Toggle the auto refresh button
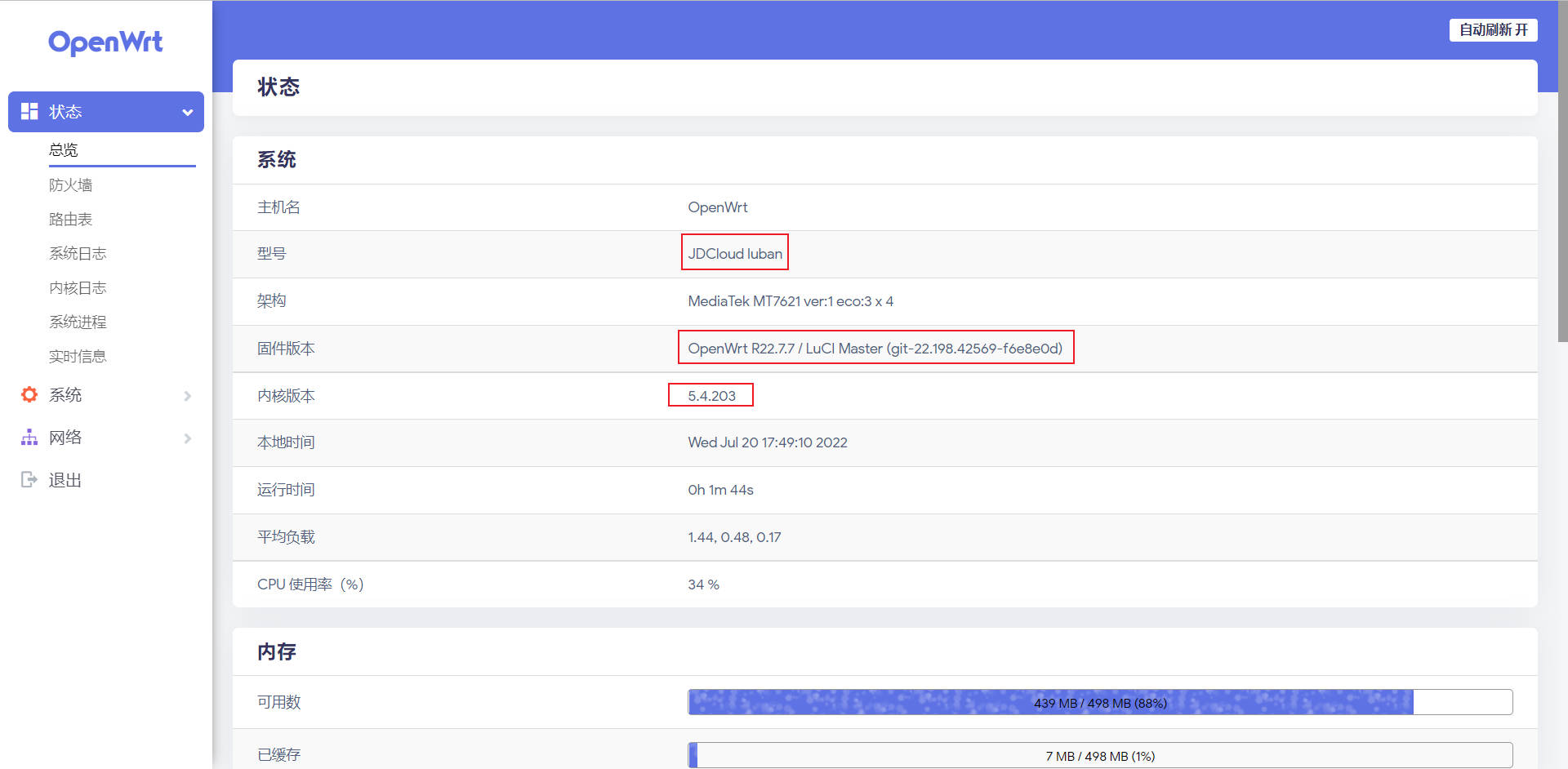 [1493, 30]
